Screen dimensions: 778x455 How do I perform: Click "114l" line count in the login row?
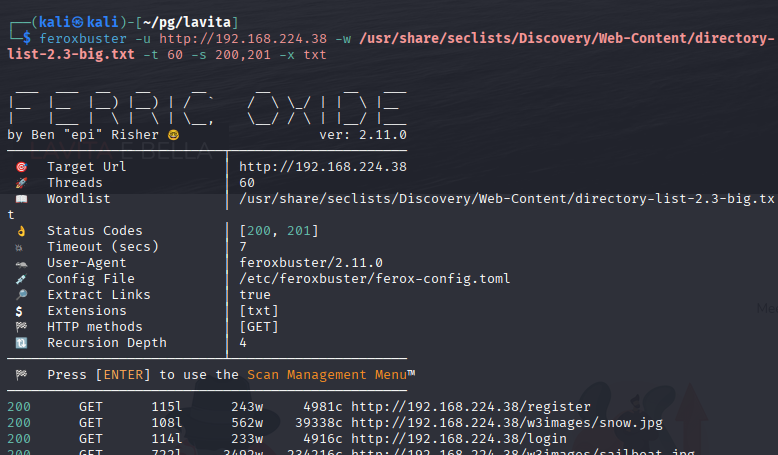[x=167, y=439]
